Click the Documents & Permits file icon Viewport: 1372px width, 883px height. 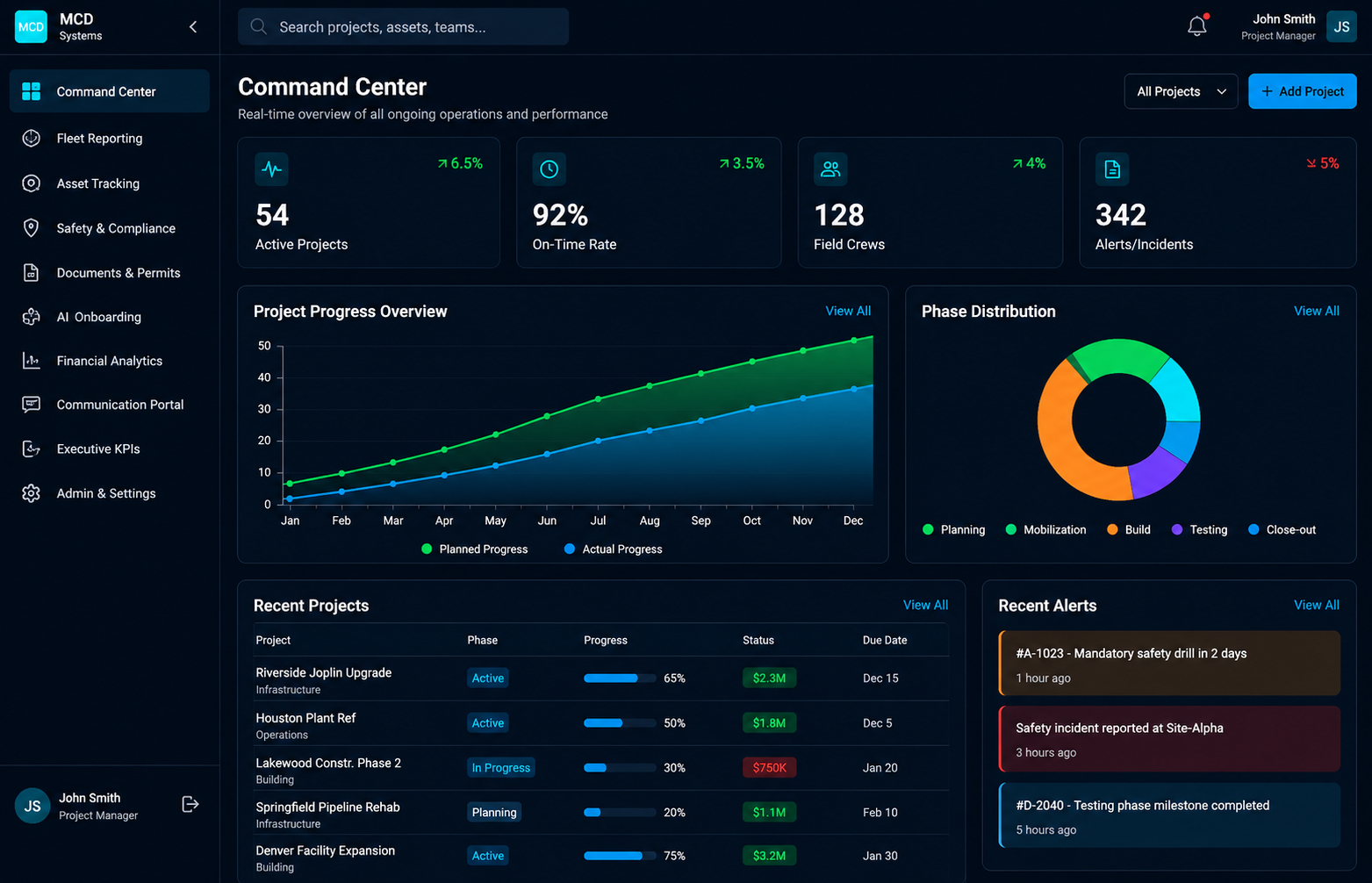coord(32,273)
